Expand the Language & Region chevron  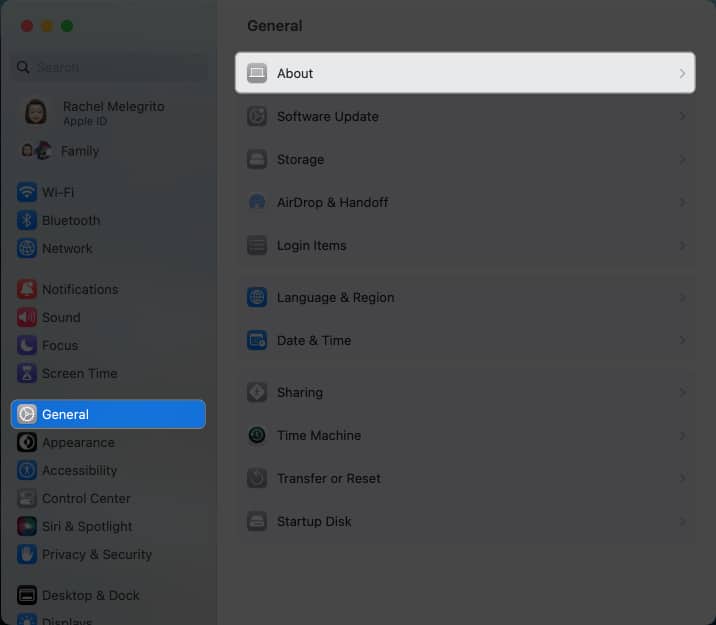click(x=682, y=297)
